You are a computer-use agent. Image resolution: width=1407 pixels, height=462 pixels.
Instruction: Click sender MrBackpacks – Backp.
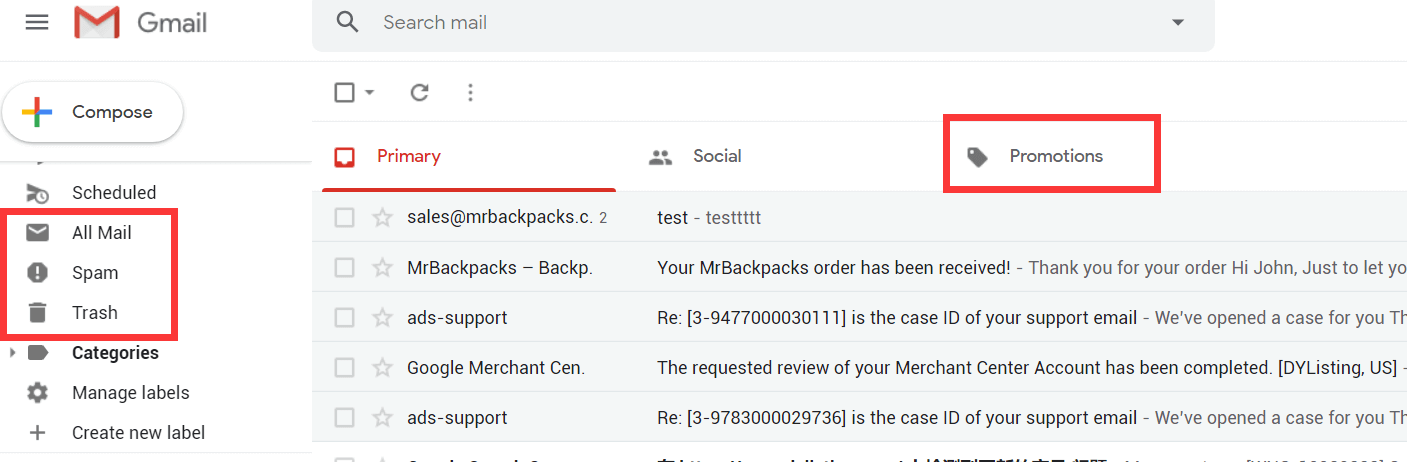[500, 267]
